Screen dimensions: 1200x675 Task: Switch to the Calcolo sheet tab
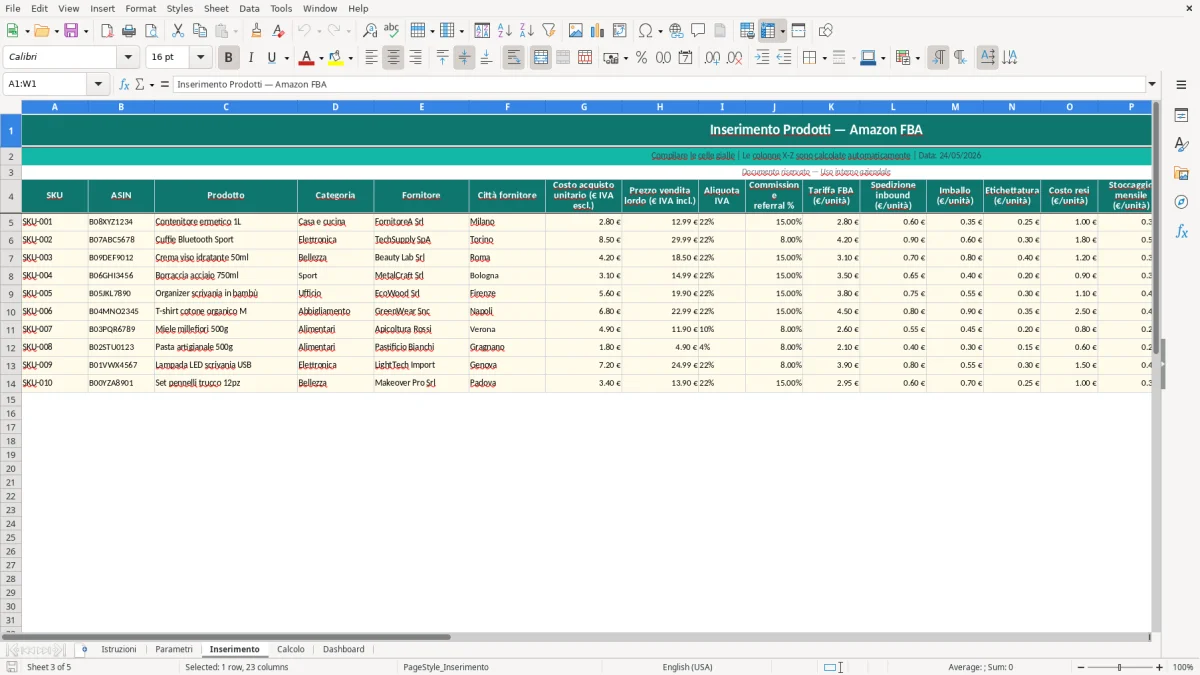pos(291,649)
